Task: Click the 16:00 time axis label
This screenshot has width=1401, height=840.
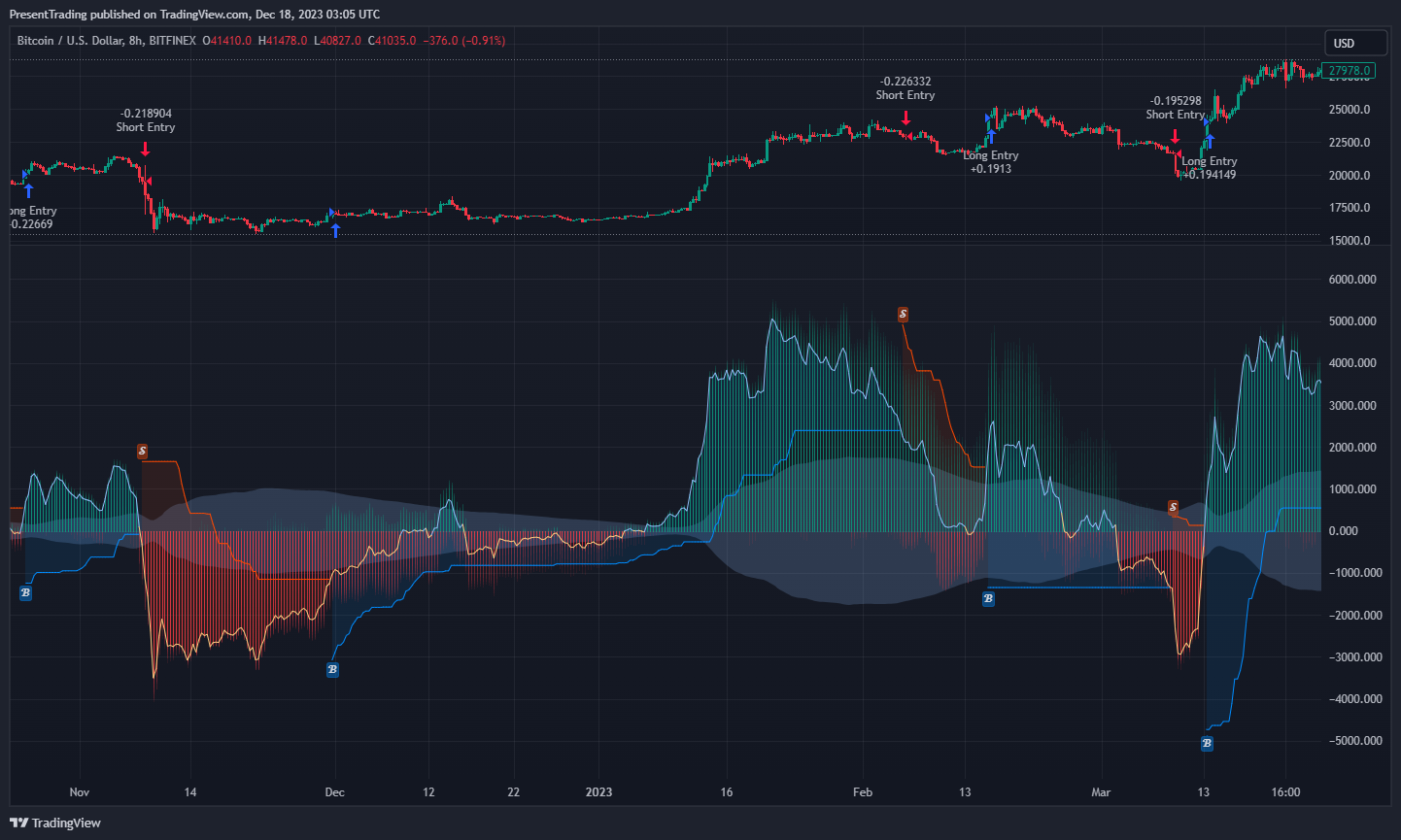Action: [x=1285, y=792]
